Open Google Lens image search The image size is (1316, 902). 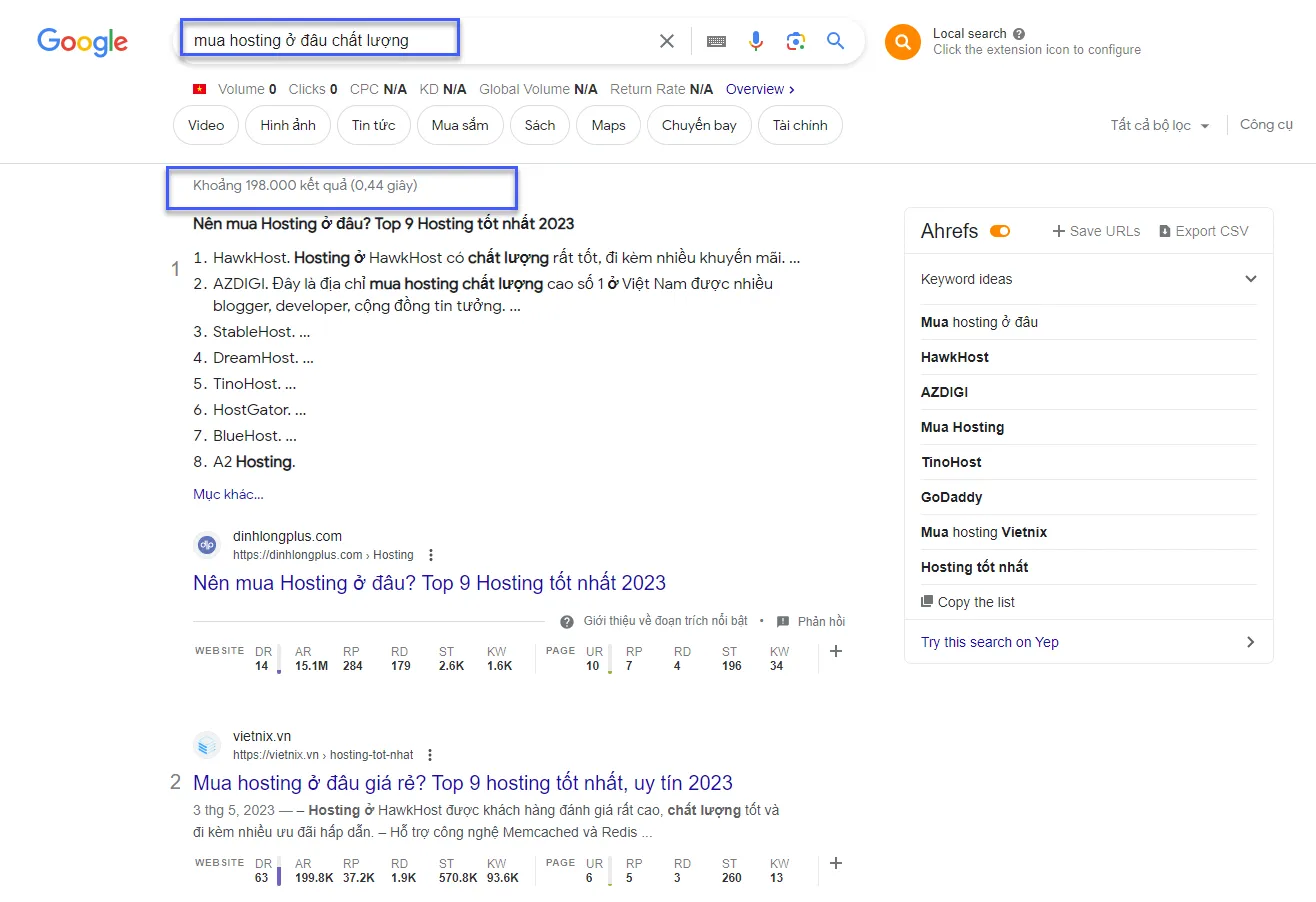click(x=796, y=41)
